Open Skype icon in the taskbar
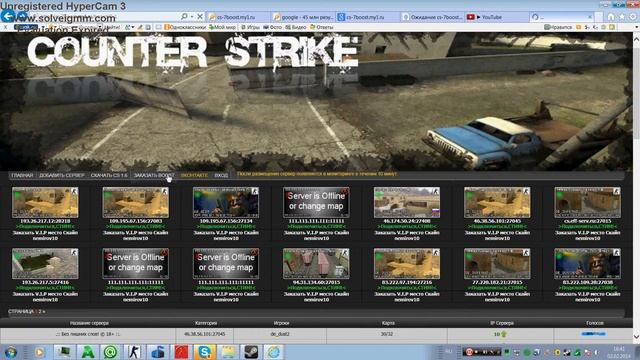Screen dimensions: 640x360 [x=204, y=352]
